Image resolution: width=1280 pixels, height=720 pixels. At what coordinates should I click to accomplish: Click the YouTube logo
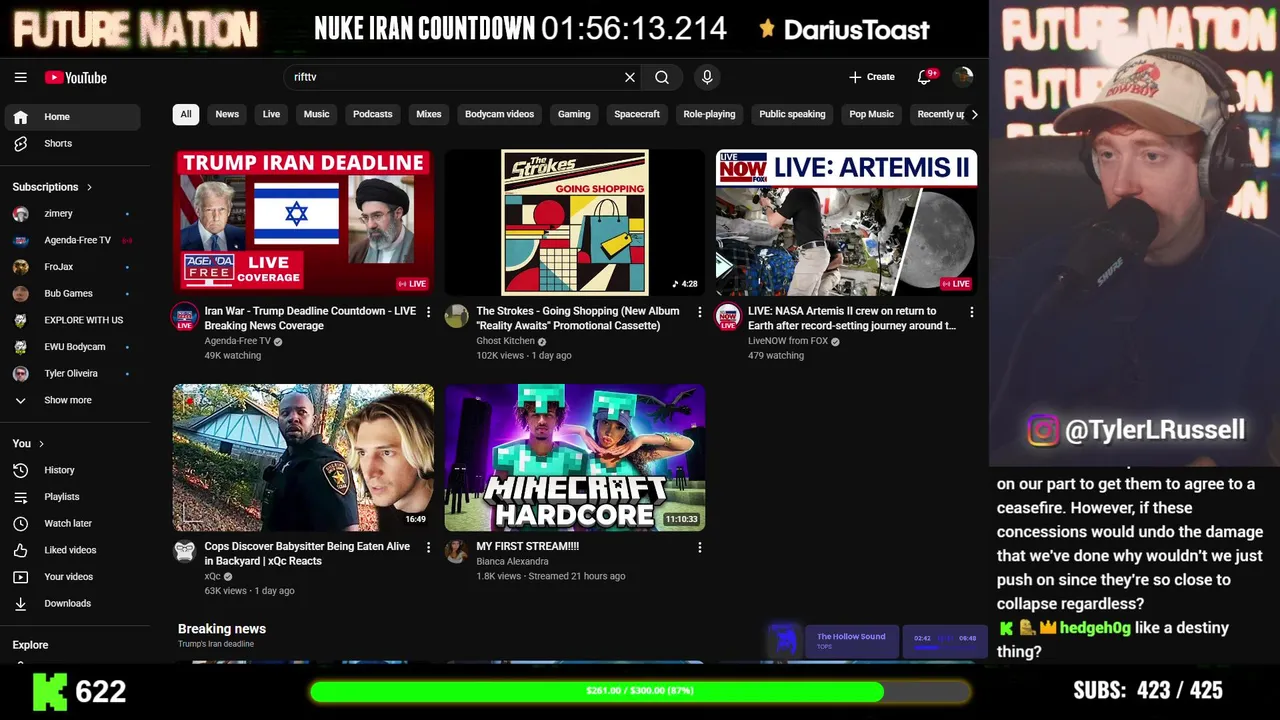pos(75,78)
